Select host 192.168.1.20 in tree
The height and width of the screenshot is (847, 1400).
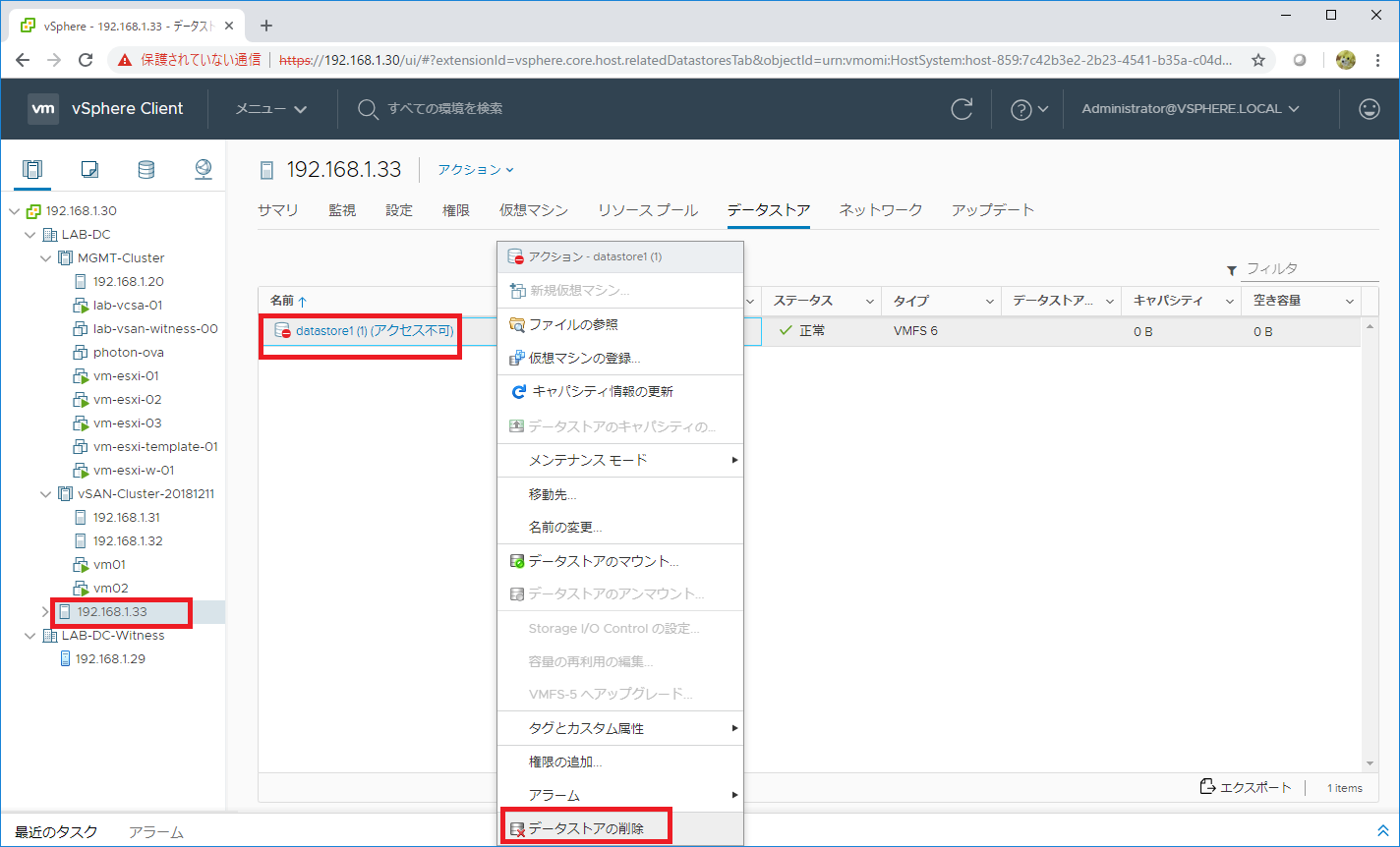pyautogui.click(x=128, y=281)
